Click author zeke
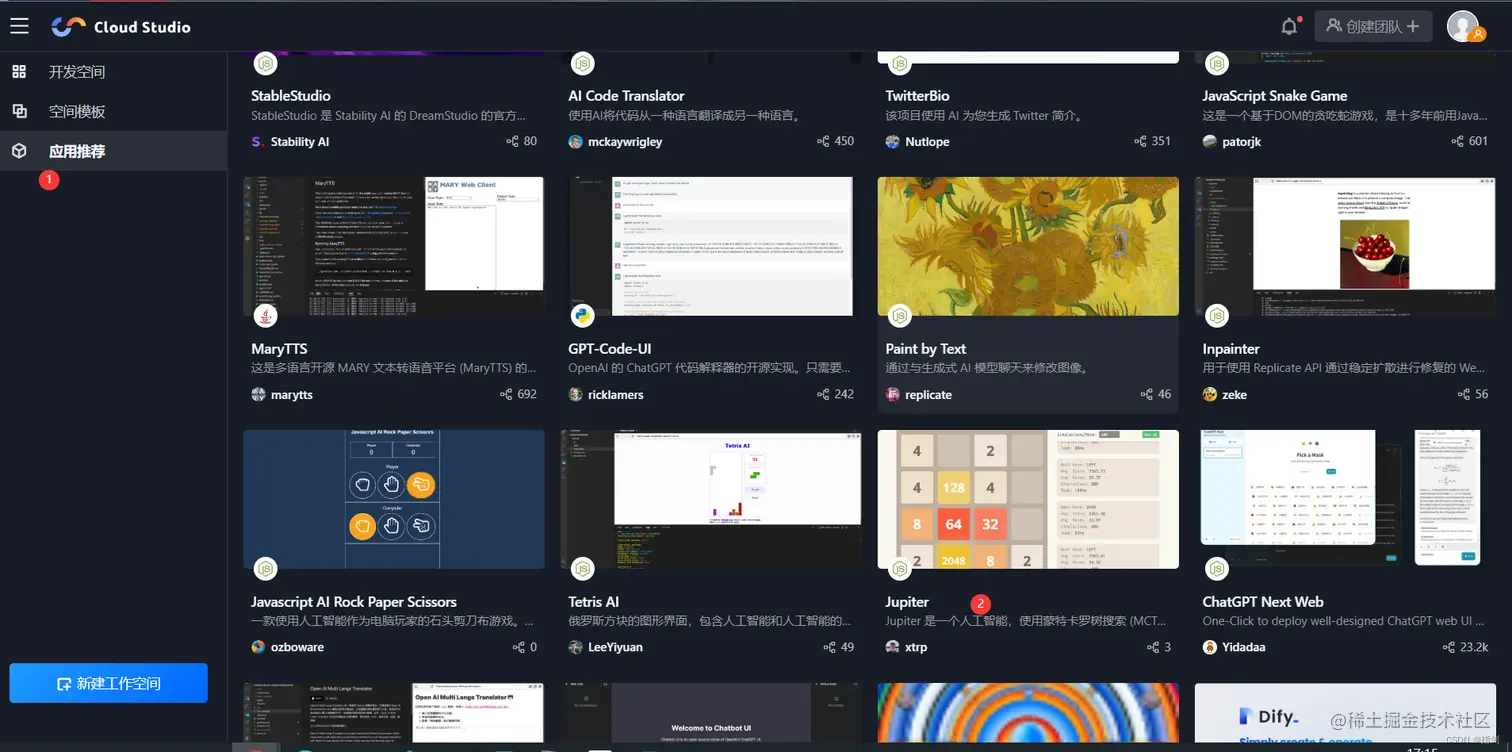 click(1234, 395)
